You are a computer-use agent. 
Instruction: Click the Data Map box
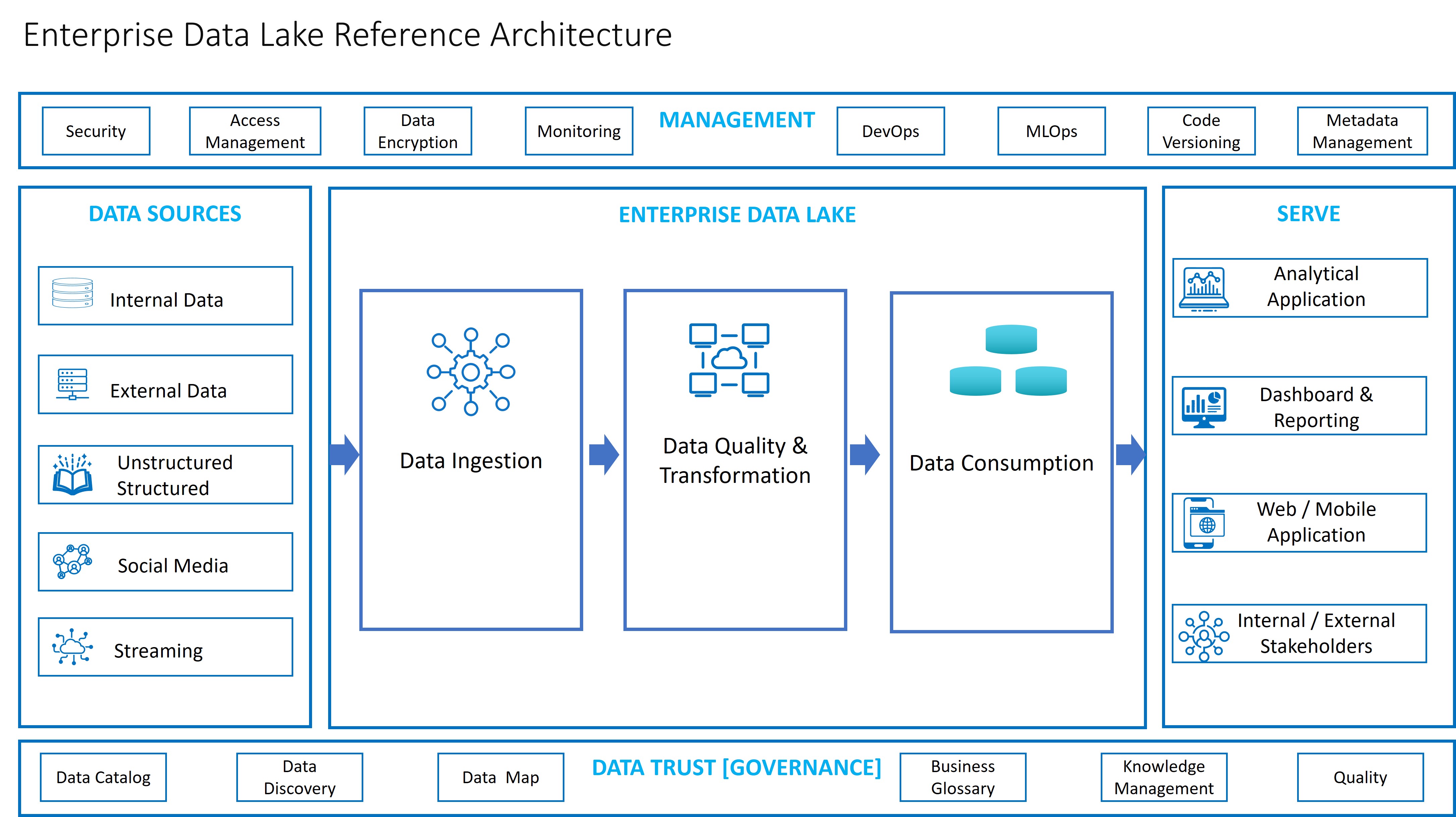pos(501,777)
